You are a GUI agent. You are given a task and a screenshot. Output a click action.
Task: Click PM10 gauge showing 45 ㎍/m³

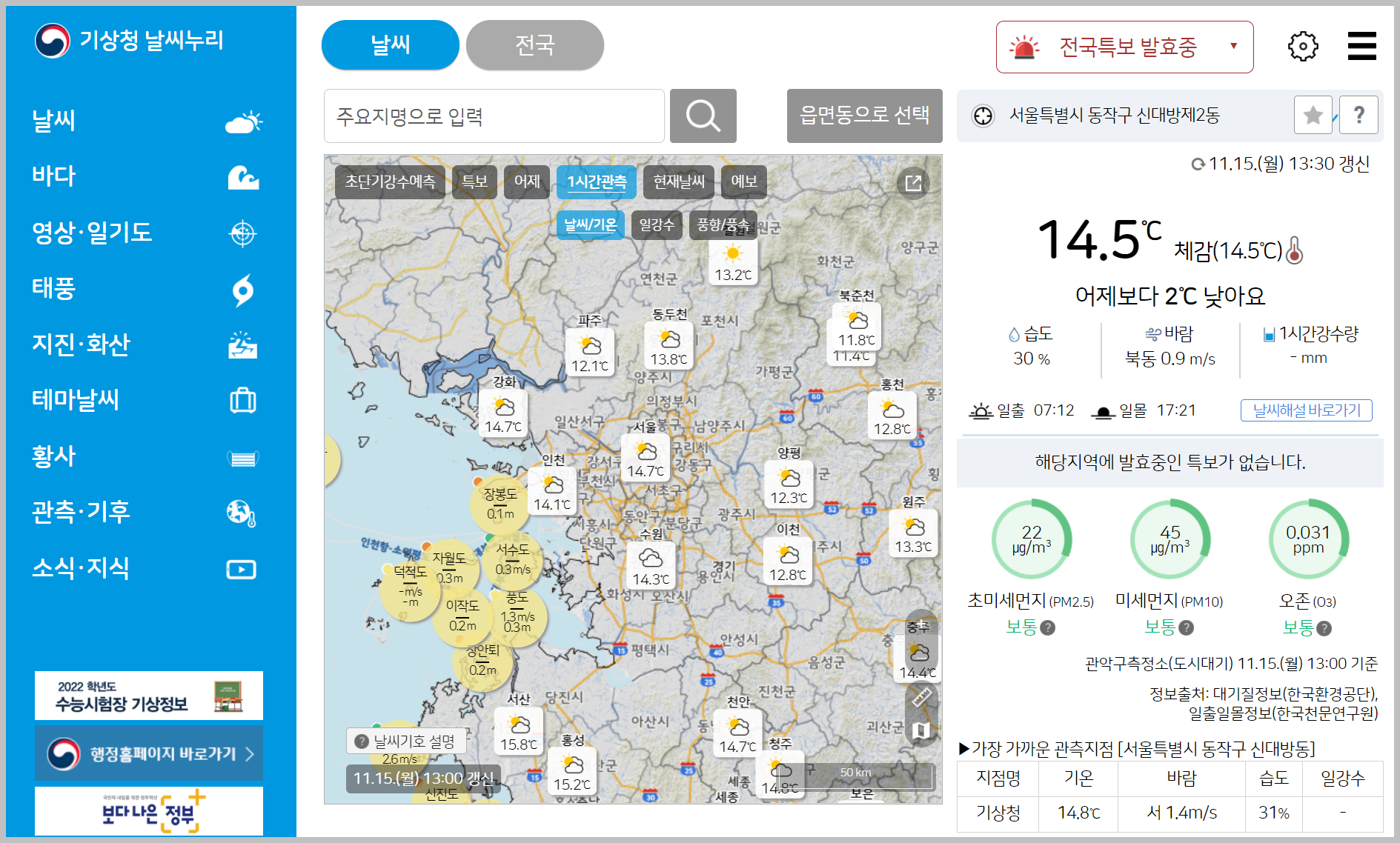click(1170, 539)
